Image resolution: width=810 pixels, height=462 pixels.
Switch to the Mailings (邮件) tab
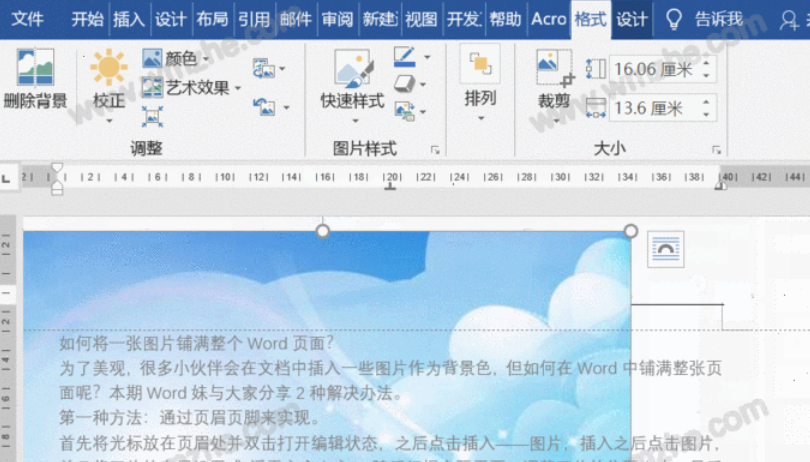click(x=296, y=20)
